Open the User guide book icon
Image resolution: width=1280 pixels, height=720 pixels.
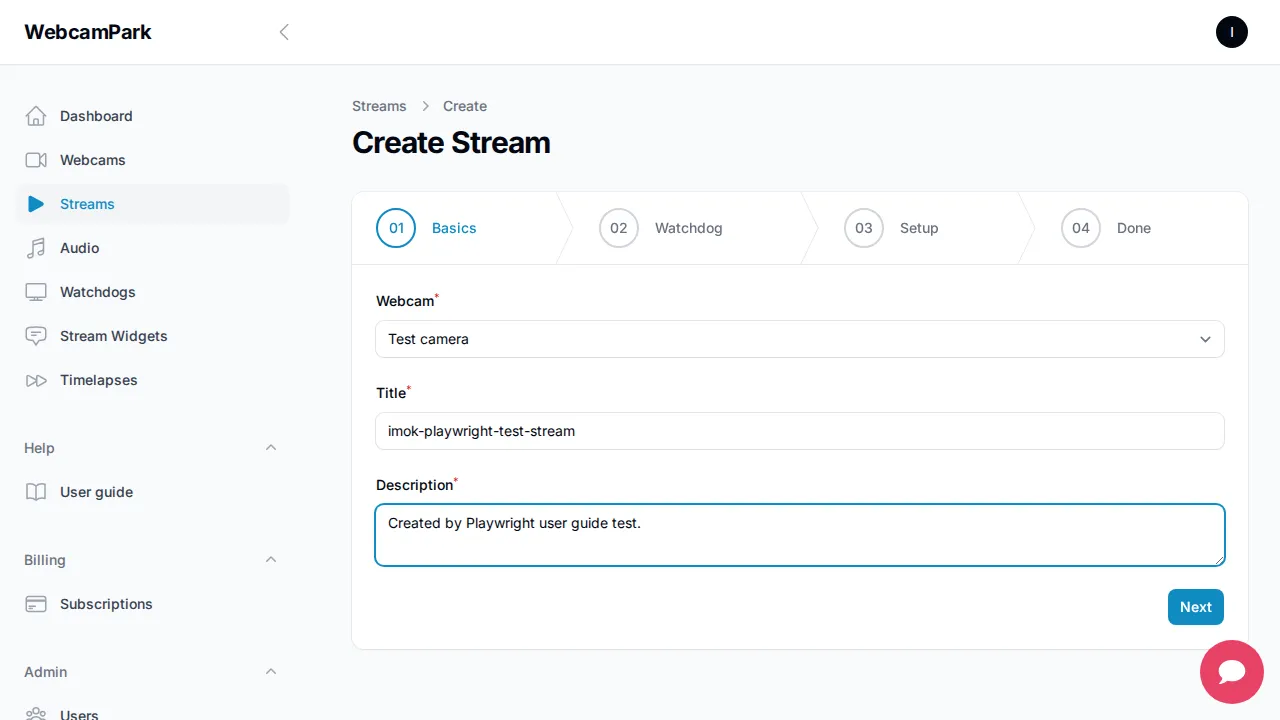[36, 492]
